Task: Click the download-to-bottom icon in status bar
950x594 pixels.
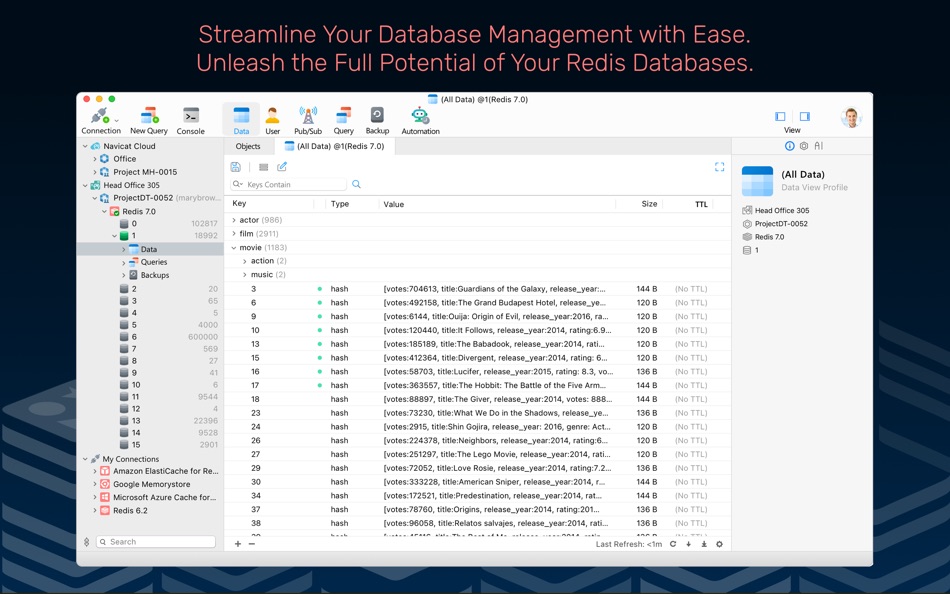Action: pos(704,544)
